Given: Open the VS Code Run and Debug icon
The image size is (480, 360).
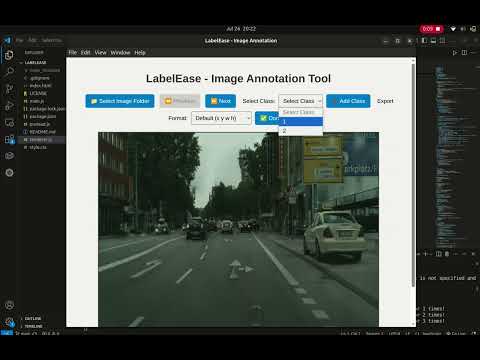Looking at the screenshot, I should tap(9, 105).
